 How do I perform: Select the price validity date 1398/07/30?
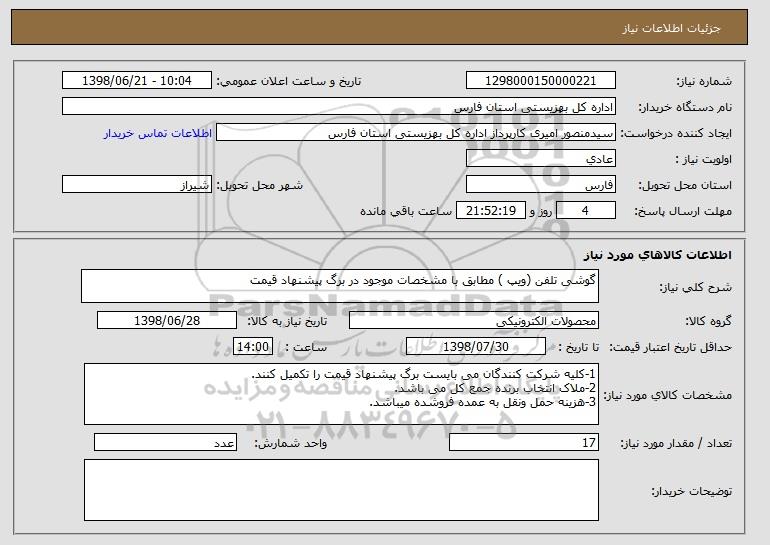pos(476,347)
